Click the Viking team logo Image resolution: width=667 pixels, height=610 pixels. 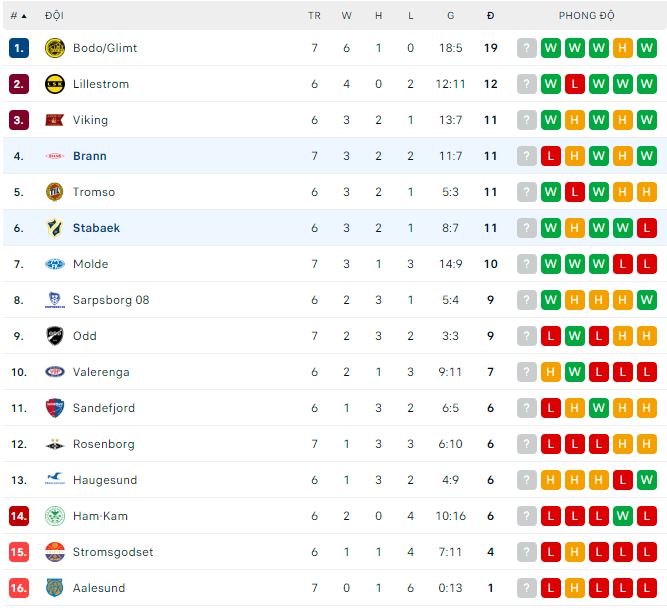[54, 120]
